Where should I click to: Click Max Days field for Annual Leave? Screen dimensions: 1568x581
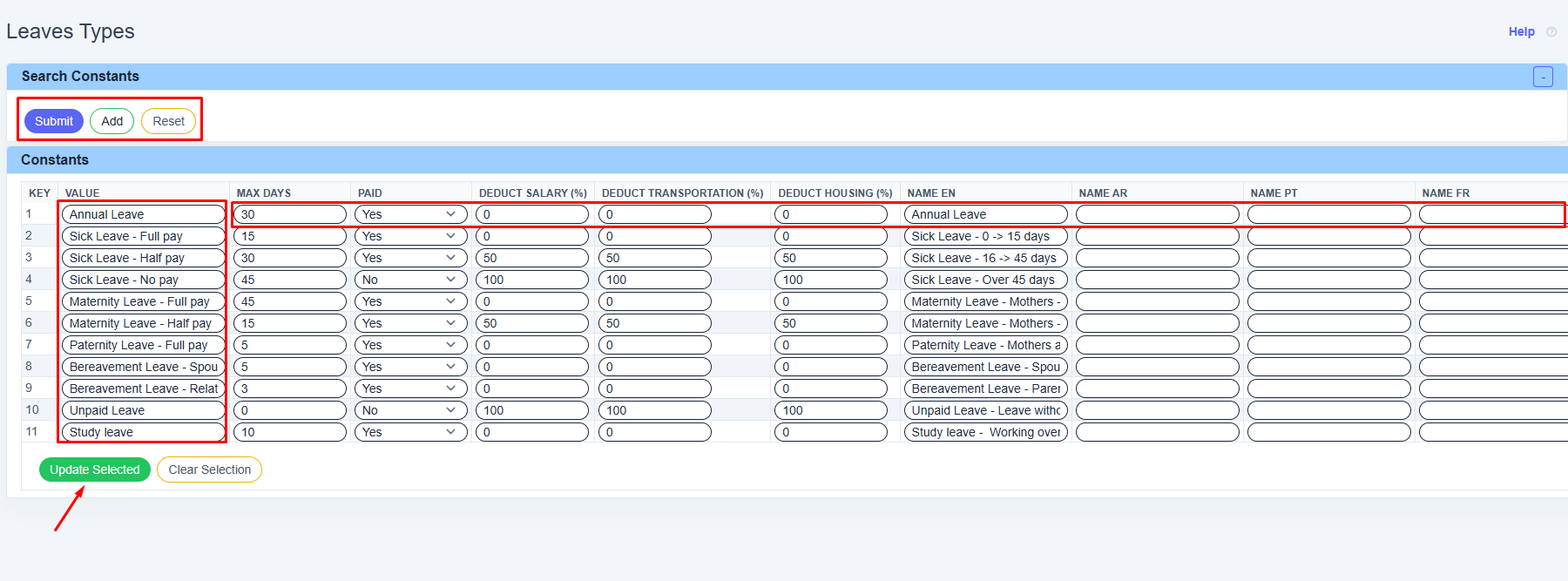click(290, 214)
